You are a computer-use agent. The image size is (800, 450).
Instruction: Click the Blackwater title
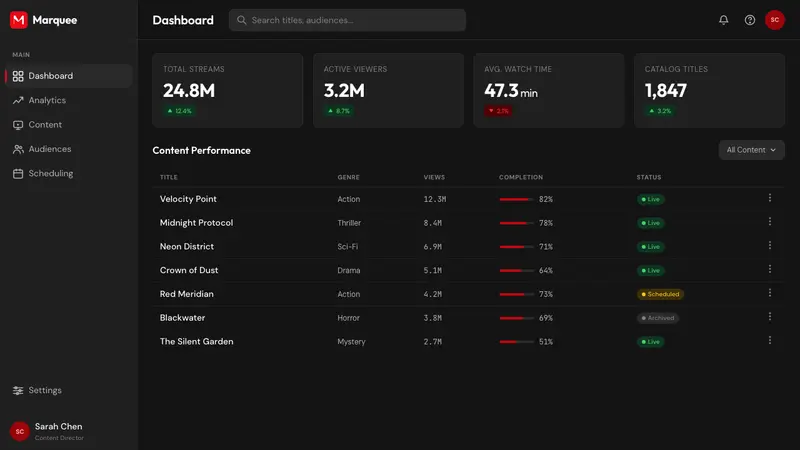182,318
